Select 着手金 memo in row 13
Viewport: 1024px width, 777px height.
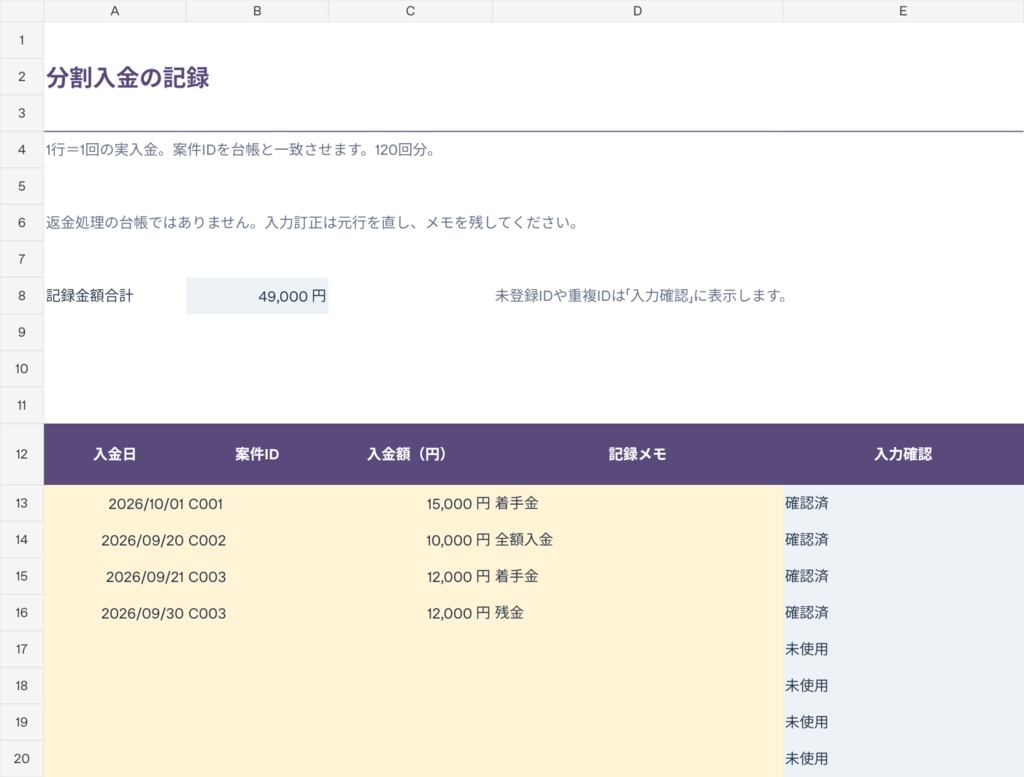pyautogui.click(x=637, y=503)
